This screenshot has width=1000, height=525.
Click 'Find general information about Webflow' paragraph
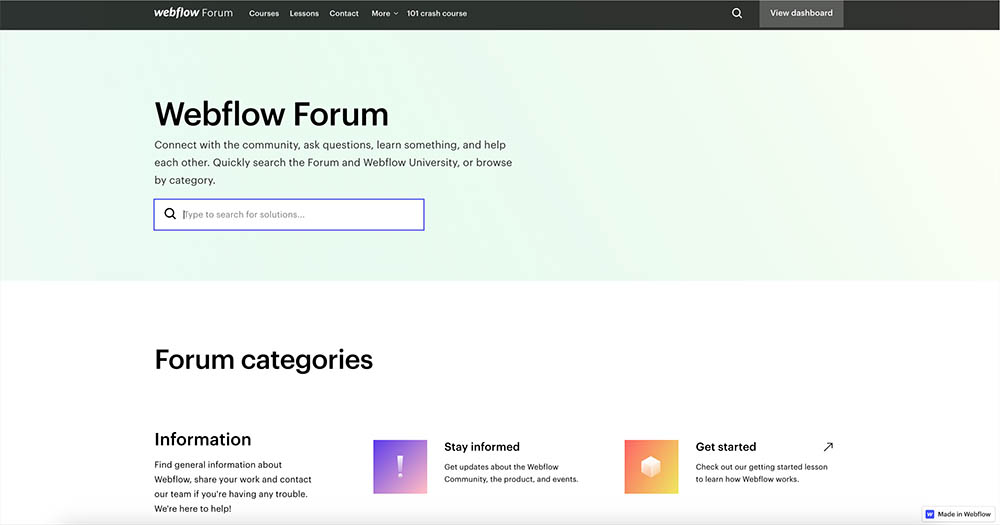coord(233,487)
